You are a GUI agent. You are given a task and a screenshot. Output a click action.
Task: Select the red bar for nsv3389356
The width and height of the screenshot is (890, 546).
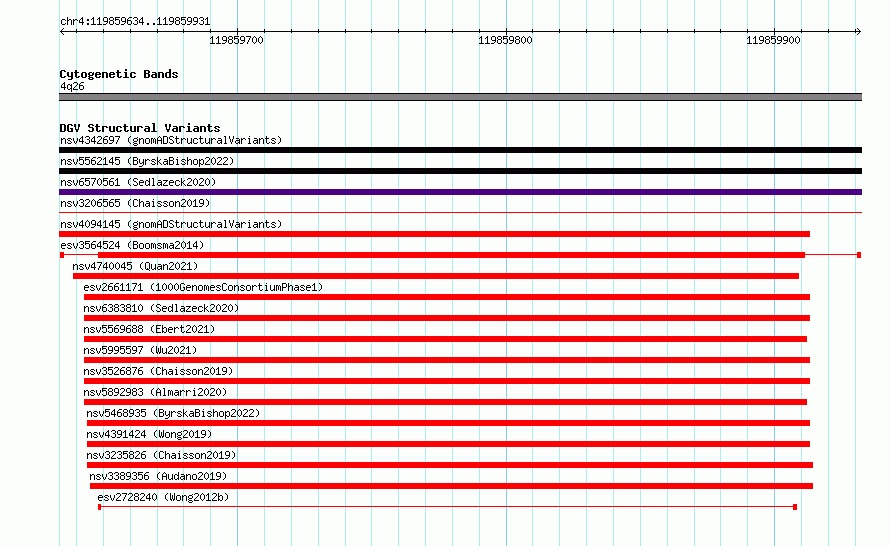tap(451, 486)
